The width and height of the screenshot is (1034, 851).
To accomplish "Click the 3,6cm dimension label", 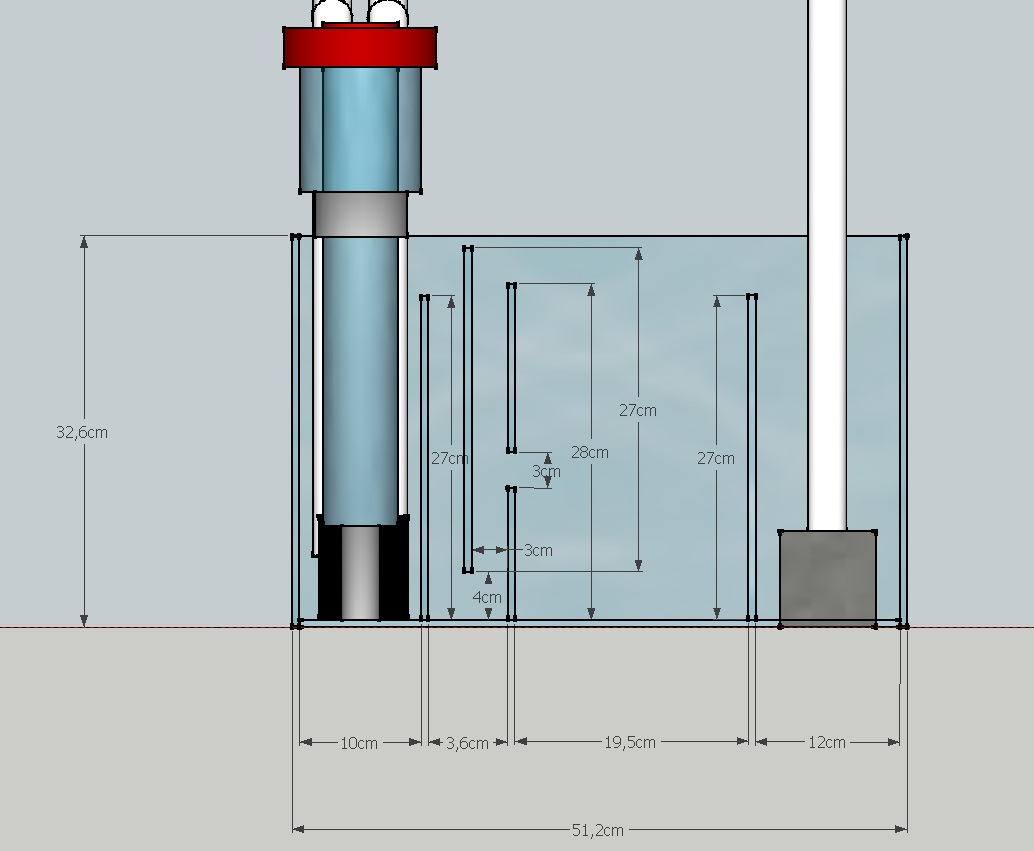I will pos(467,743).
